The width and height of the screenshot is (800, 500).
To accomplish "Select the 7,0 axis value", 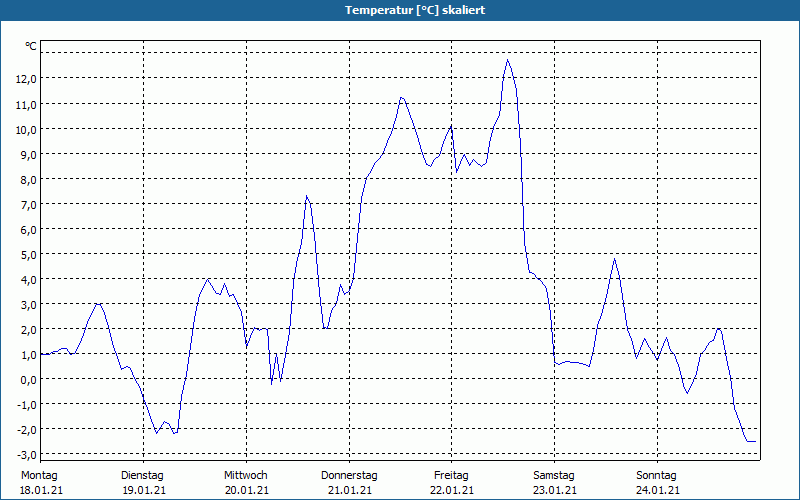I will [28, 204].
